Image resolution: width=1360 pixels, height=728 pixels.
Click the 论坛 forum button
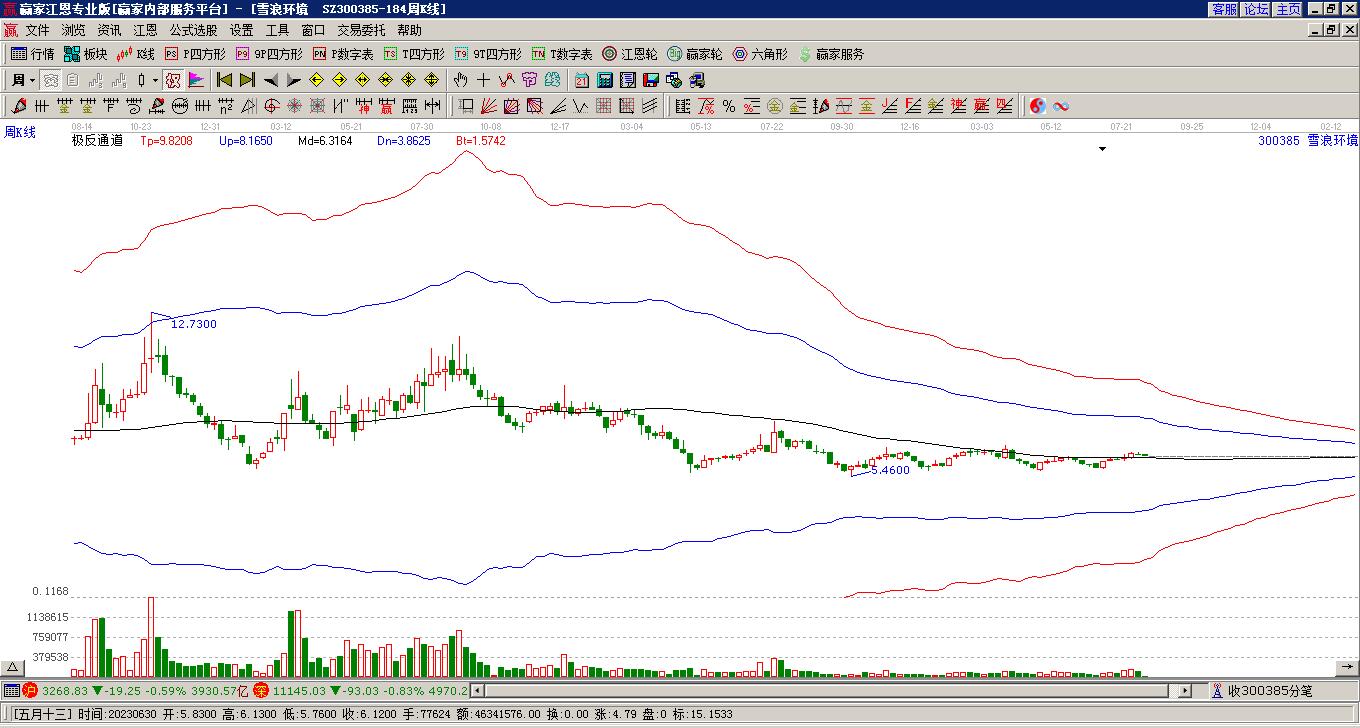point(1256,9)
